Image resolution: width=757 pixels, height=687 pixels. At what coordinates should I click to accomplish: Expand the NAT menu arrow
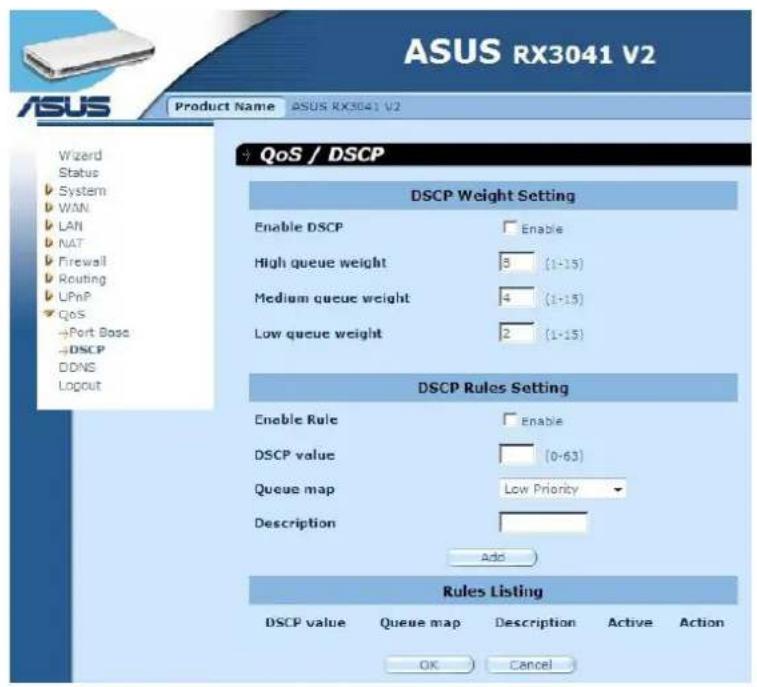[48, 243]
